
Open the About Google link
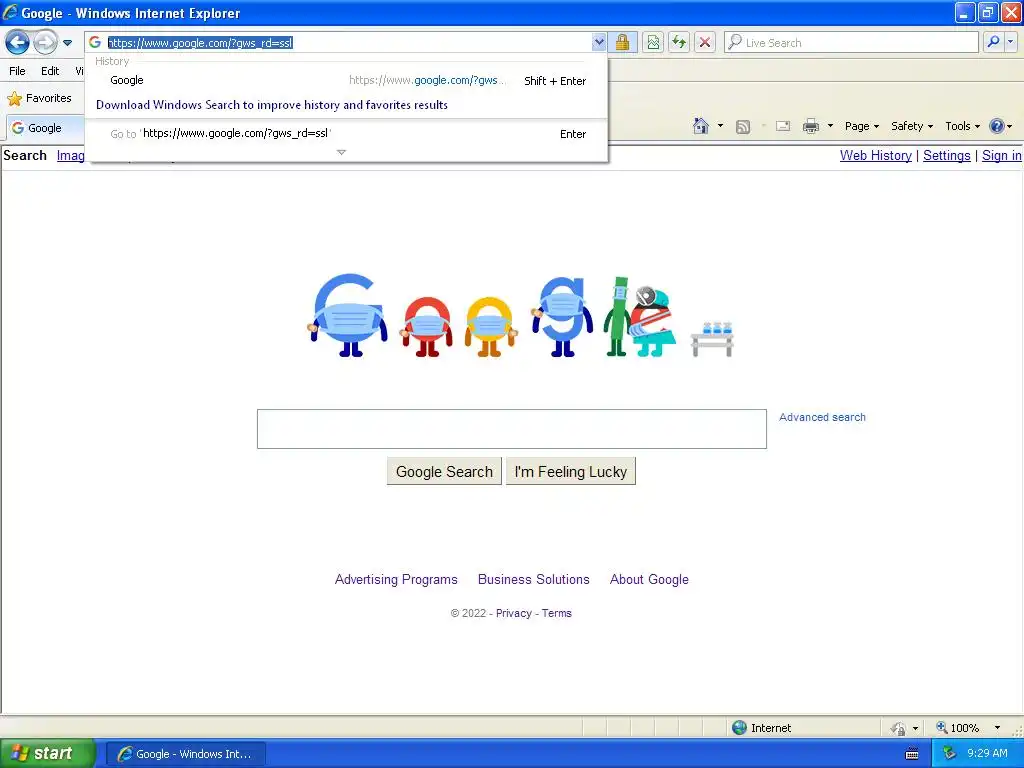click(649, 580)
